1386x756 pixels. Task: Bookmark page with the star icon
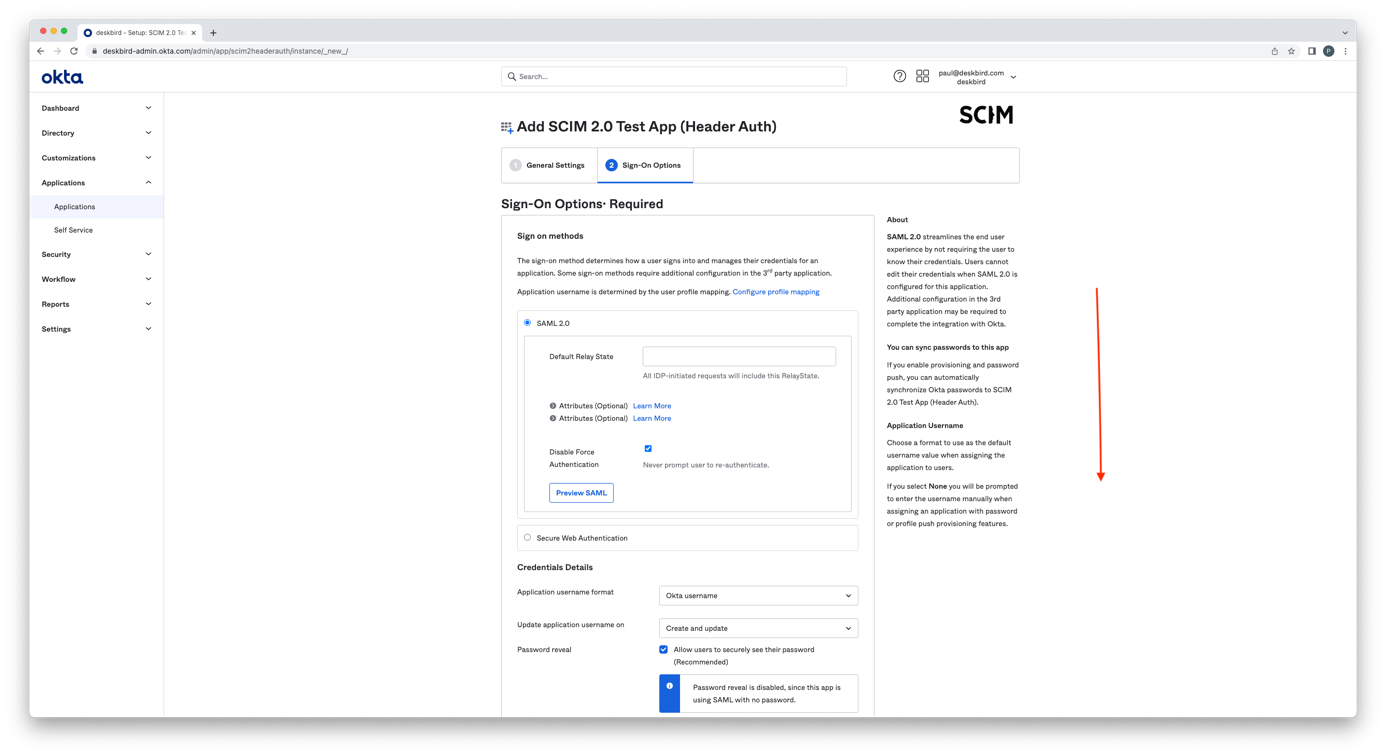(1291, 51)
